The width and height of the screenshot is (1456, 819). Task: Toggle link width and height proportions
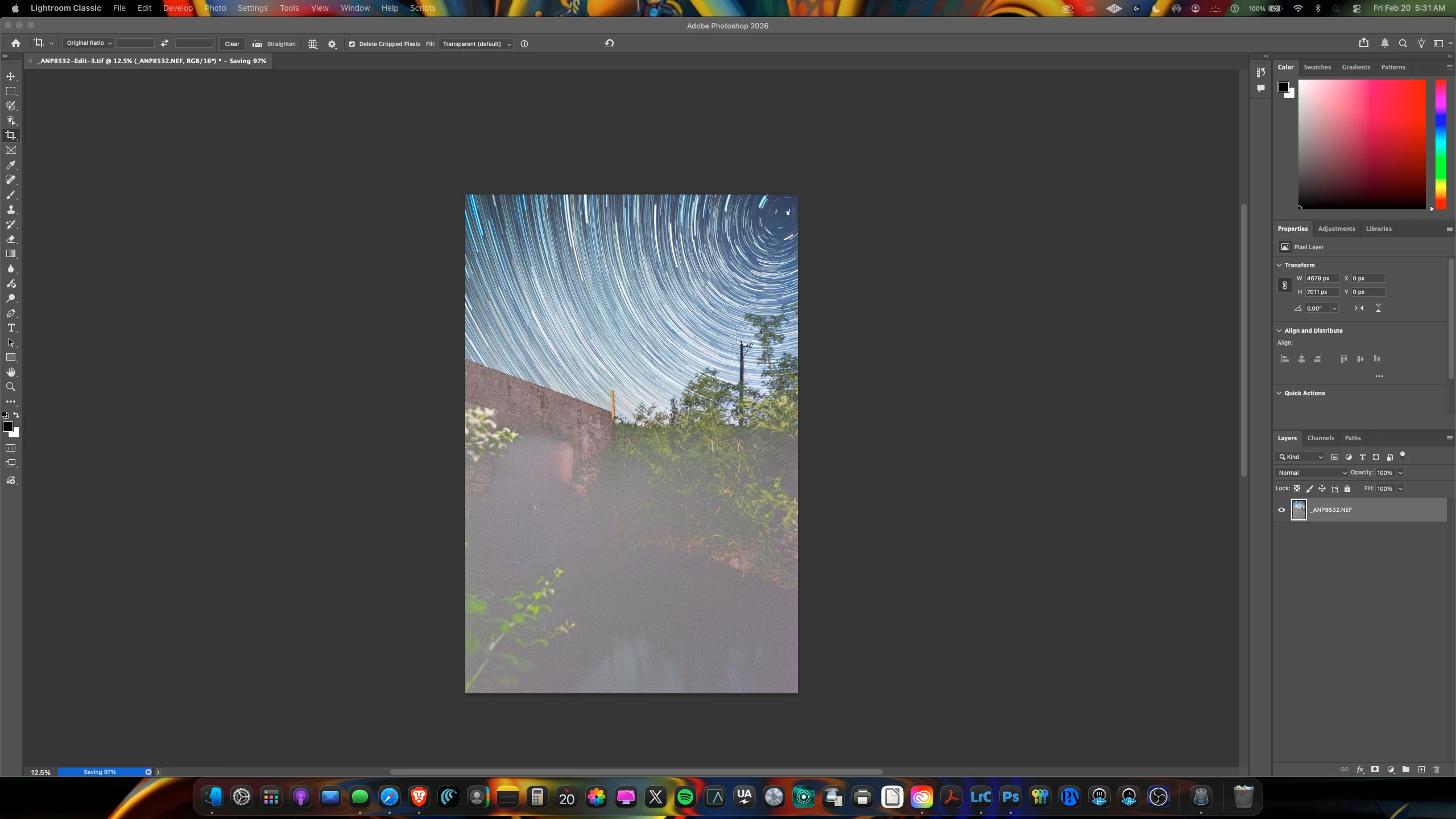(x=1284, y=285)
